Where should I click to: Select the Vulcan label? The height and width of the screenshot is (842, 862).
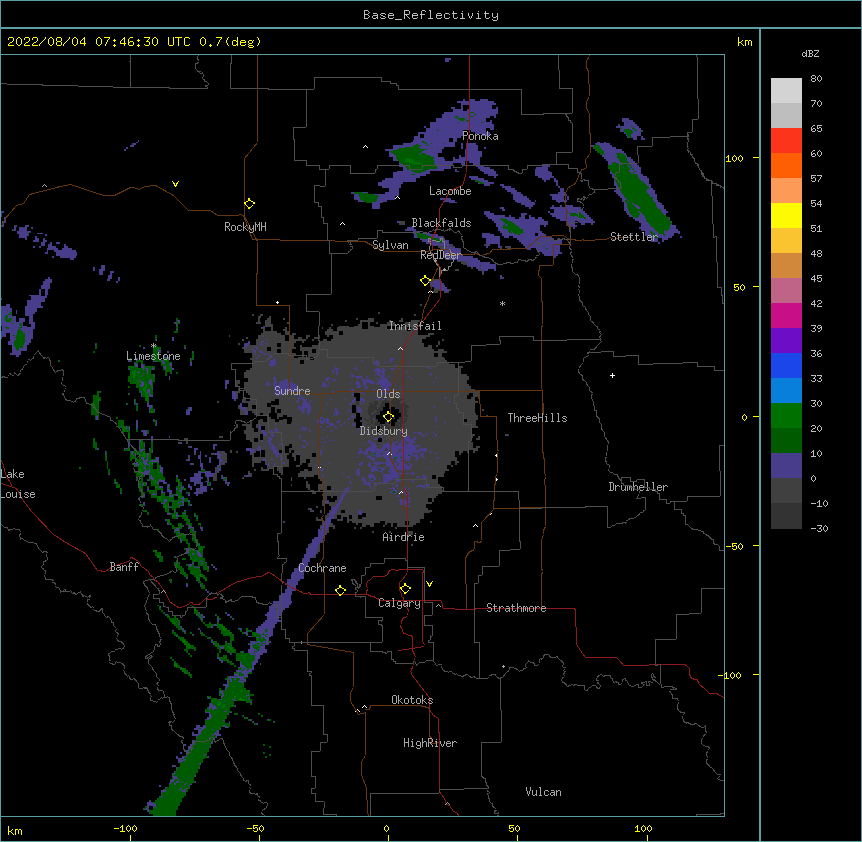[543, 792]
